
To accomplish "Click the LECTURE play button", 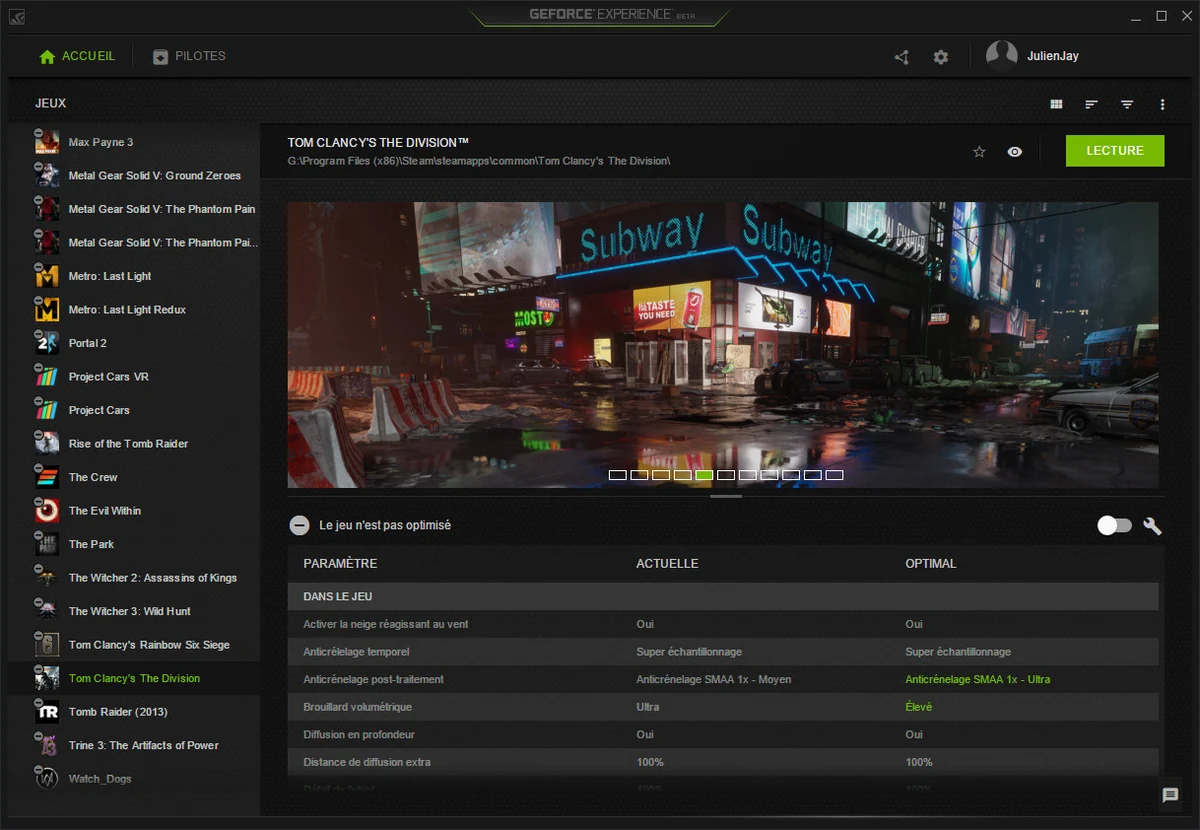I will 1115,151.
